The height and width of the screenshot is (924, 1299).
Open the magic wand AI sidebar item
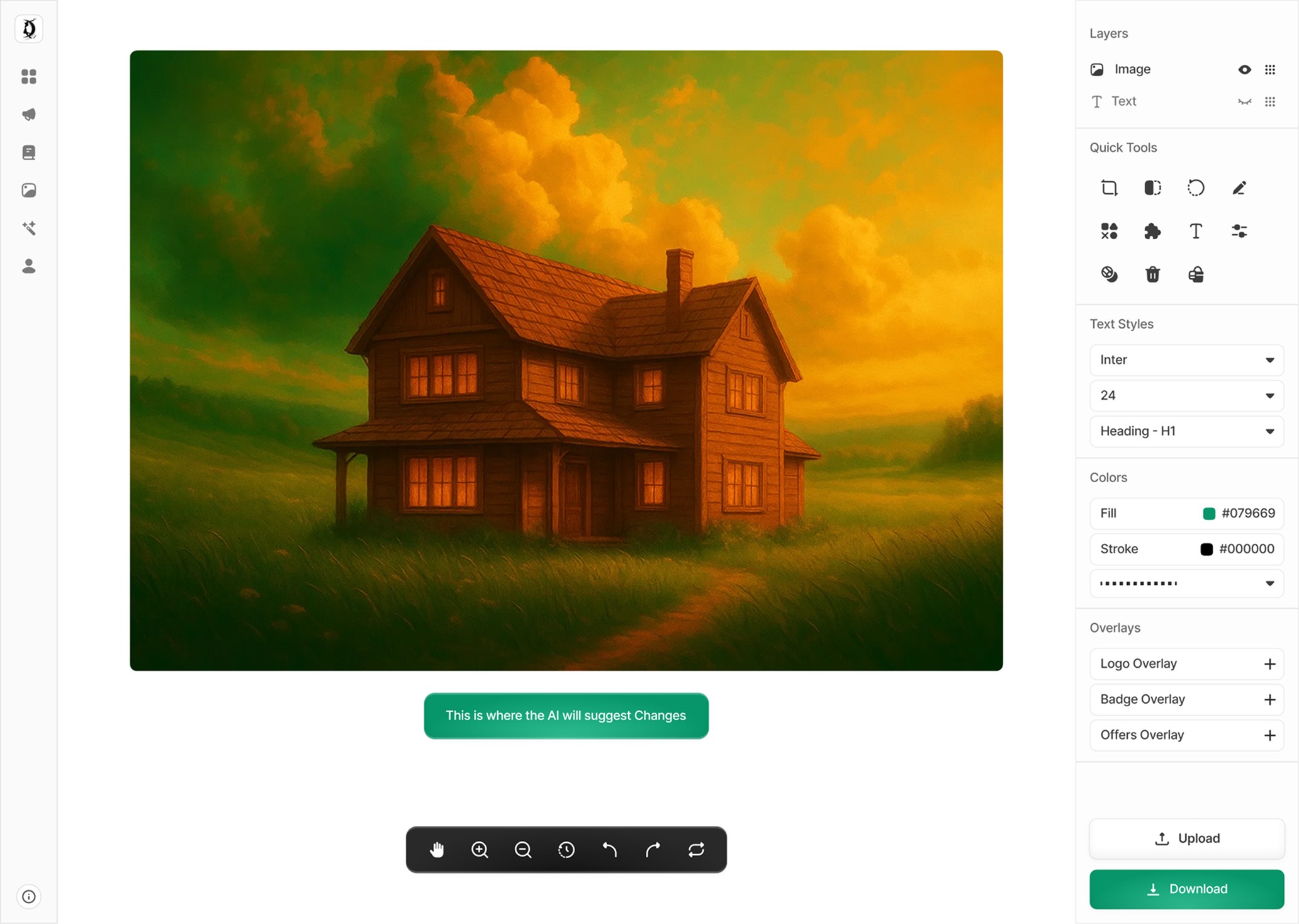click(29, 228)
